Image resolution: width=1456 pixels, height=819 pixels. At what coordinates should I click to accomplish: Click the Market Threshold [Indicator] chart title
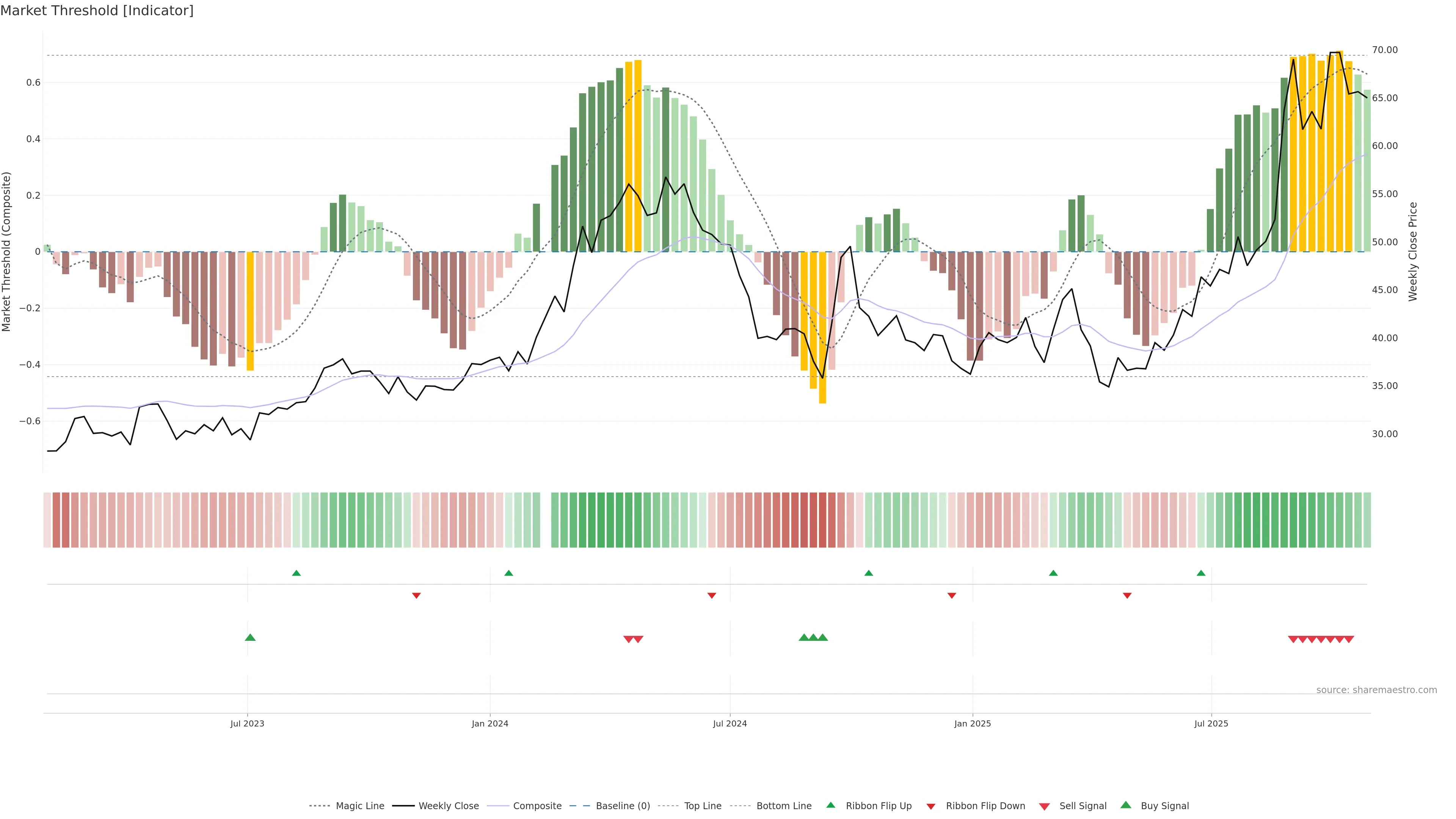coord(97,11)
